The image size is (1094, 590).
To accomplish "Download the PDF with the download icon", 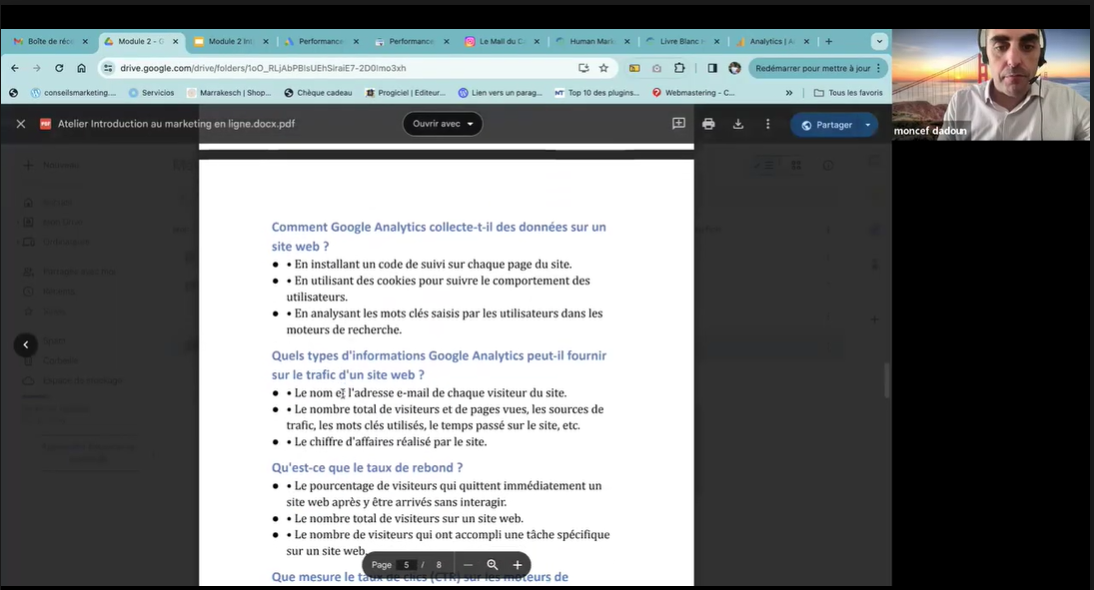I will pyautogui.click(x=737, y=123).
